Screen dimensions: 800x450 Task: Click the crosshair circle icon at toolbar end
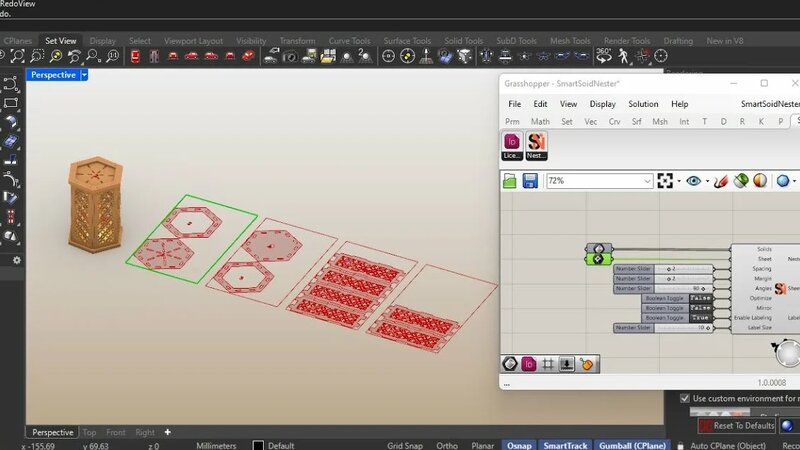point(661,56)
